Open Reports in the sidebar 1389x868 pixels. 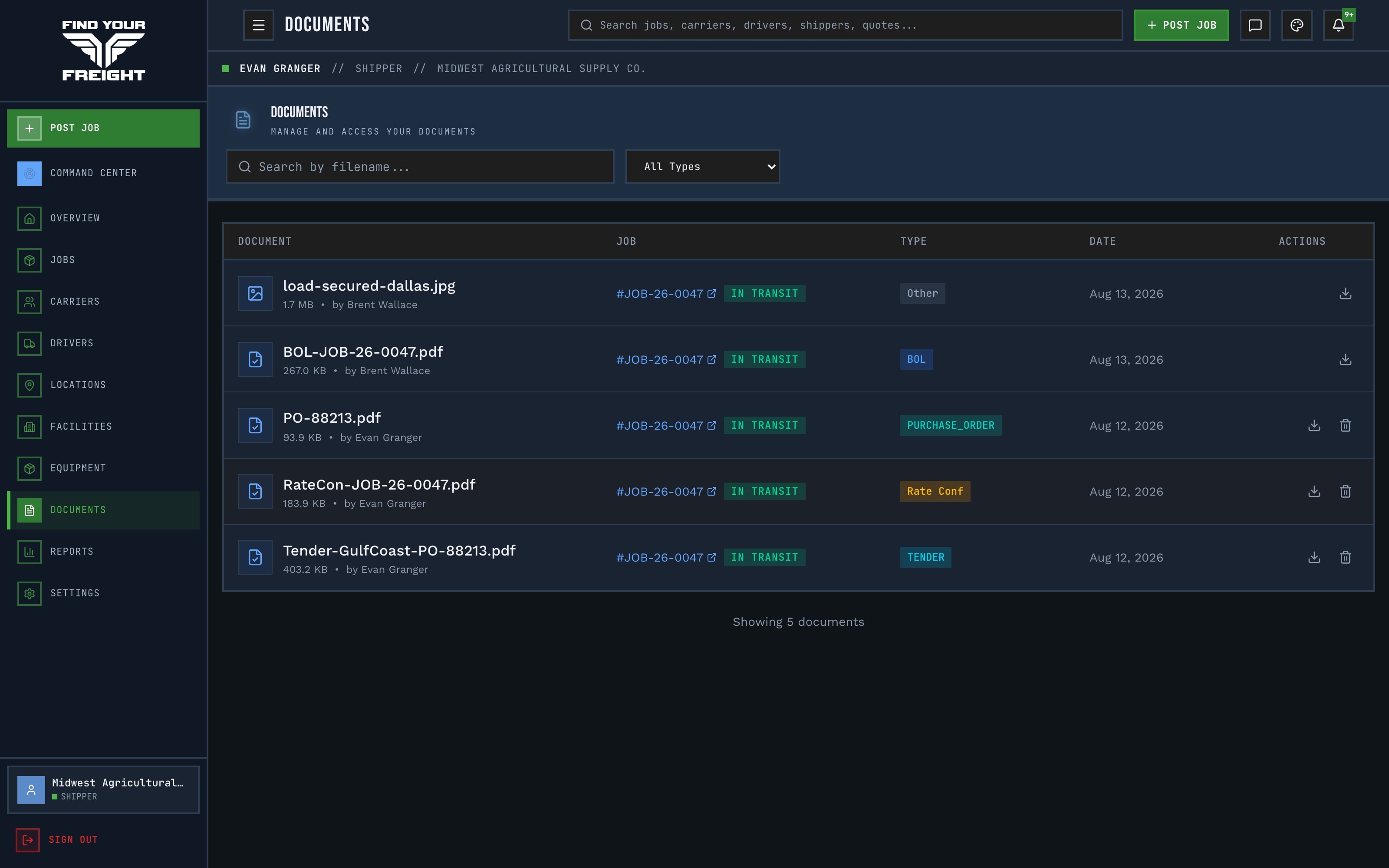coord(103,552)
